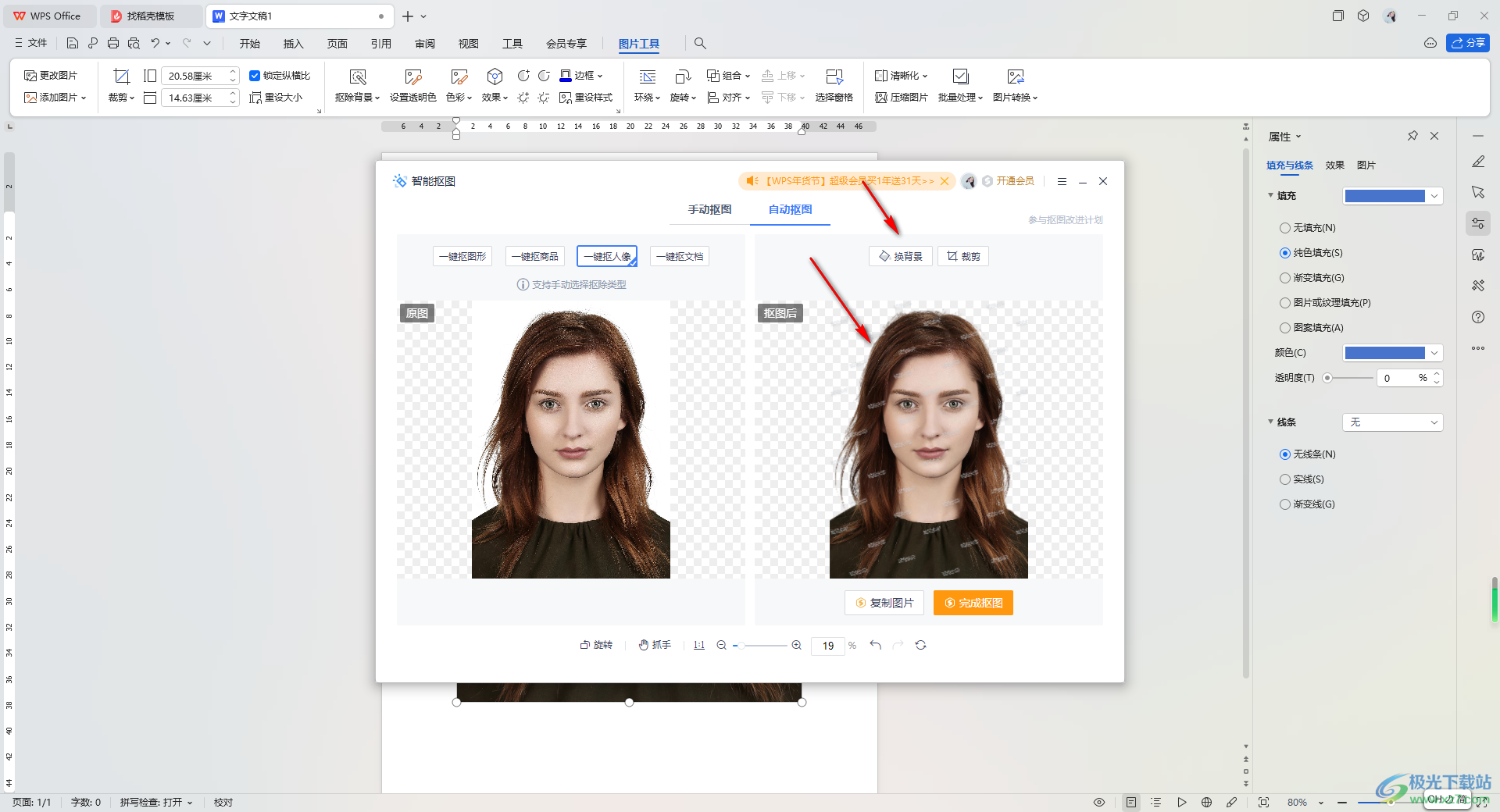The width and height of the screenshot is (1500, 812).
Task: Click the Undo arrow in quick toolbar
Action: 155,44
